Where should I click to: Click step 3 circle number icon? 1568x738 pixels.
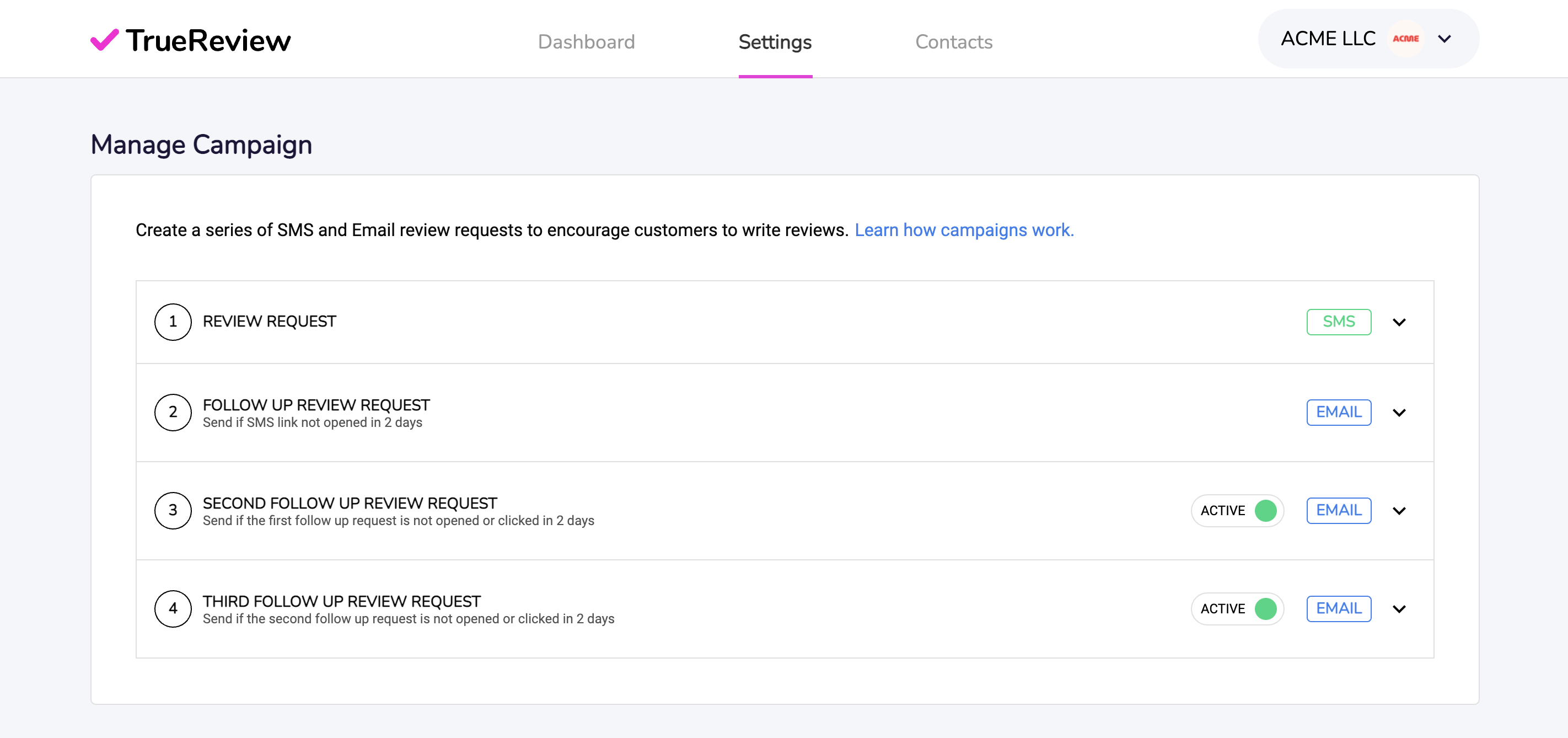tap(173, 510)
